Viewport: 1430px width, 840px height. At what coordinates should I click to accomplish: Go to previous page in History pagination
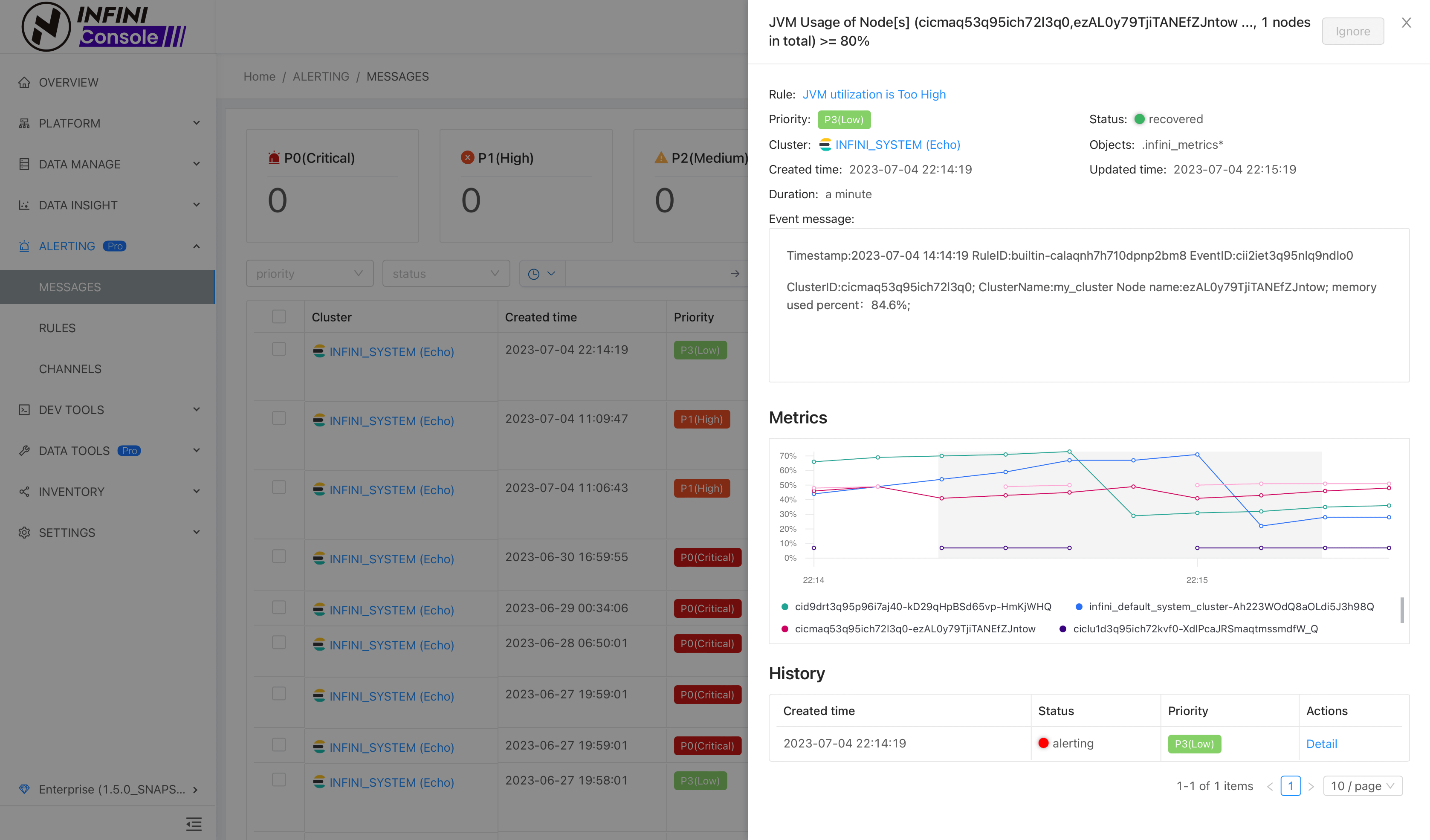[x=1269, y=786]
